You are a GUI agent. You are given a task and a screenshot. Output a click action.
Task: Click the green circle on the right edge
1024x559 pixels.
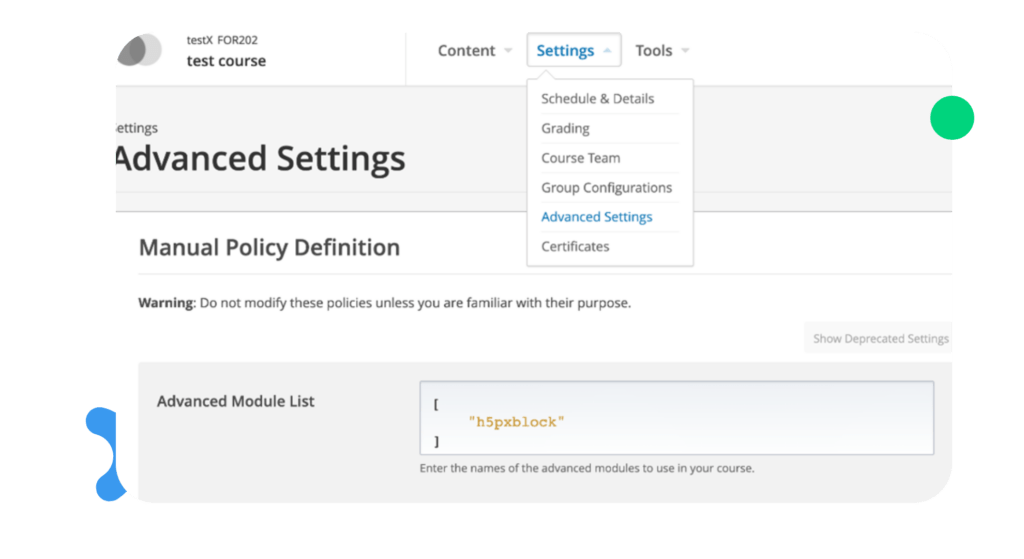pos(951,118)
